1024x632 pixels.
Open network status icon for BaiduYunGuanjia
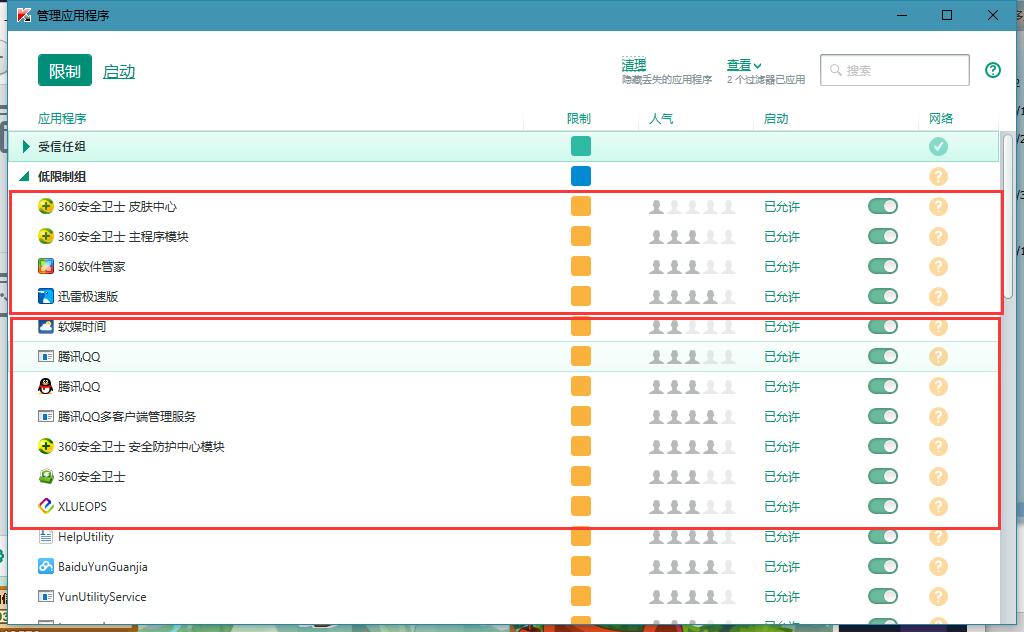(938, 567)
